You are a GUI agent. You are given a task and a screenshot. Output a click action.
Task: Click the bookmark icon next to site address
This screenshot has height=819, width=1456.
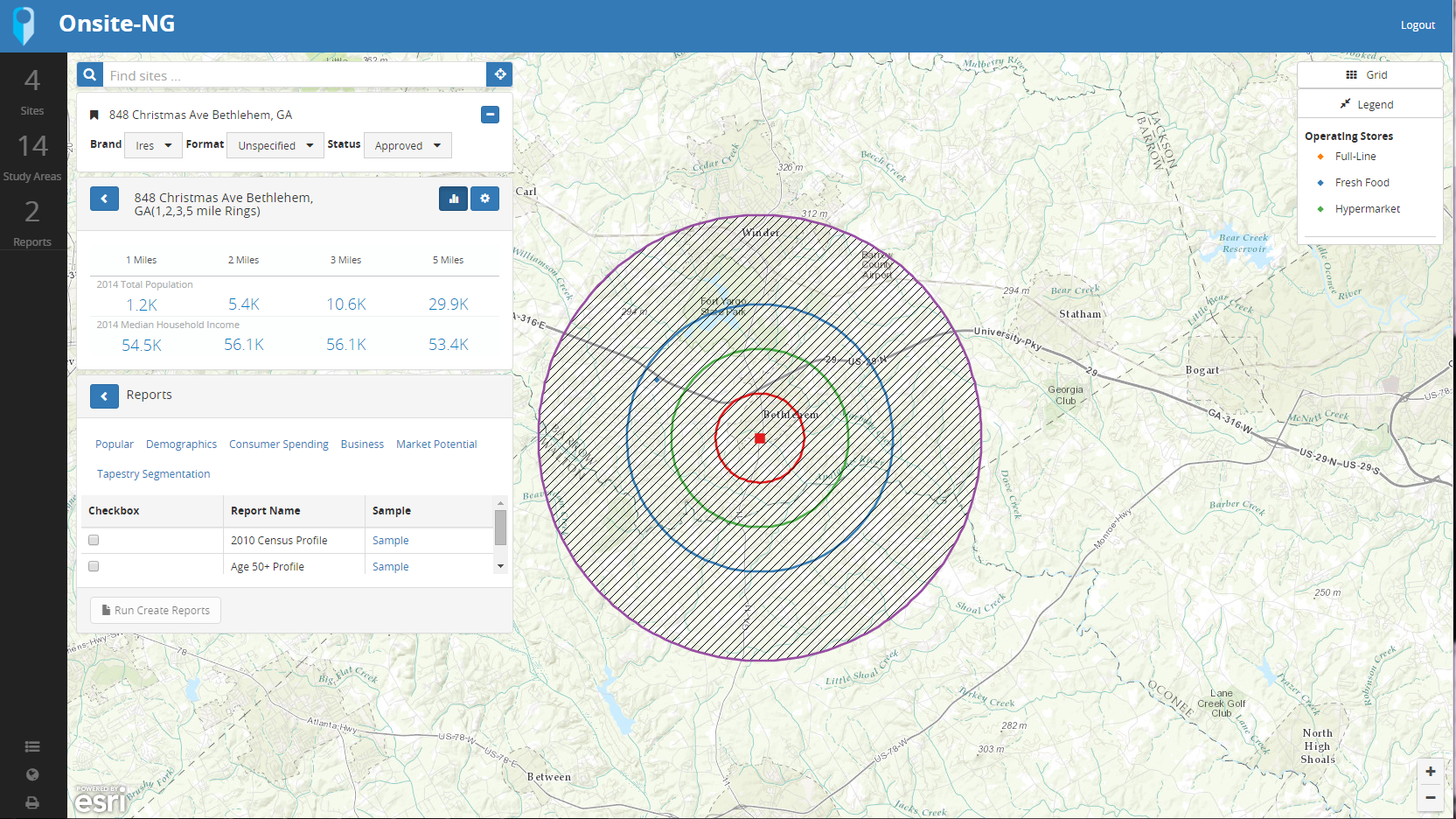pyautogui.click(x=94, y=115)
